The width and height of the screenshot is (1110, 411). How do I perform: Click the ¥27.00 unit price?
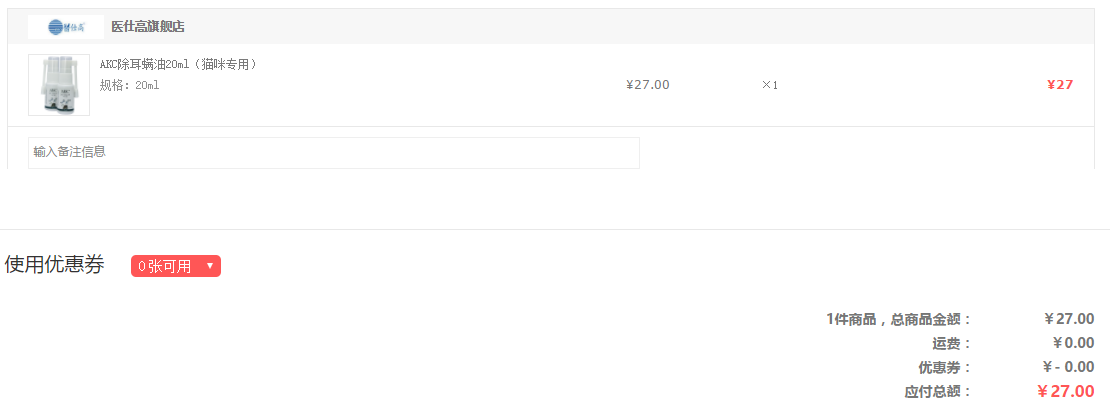click(x=647, y=85)
